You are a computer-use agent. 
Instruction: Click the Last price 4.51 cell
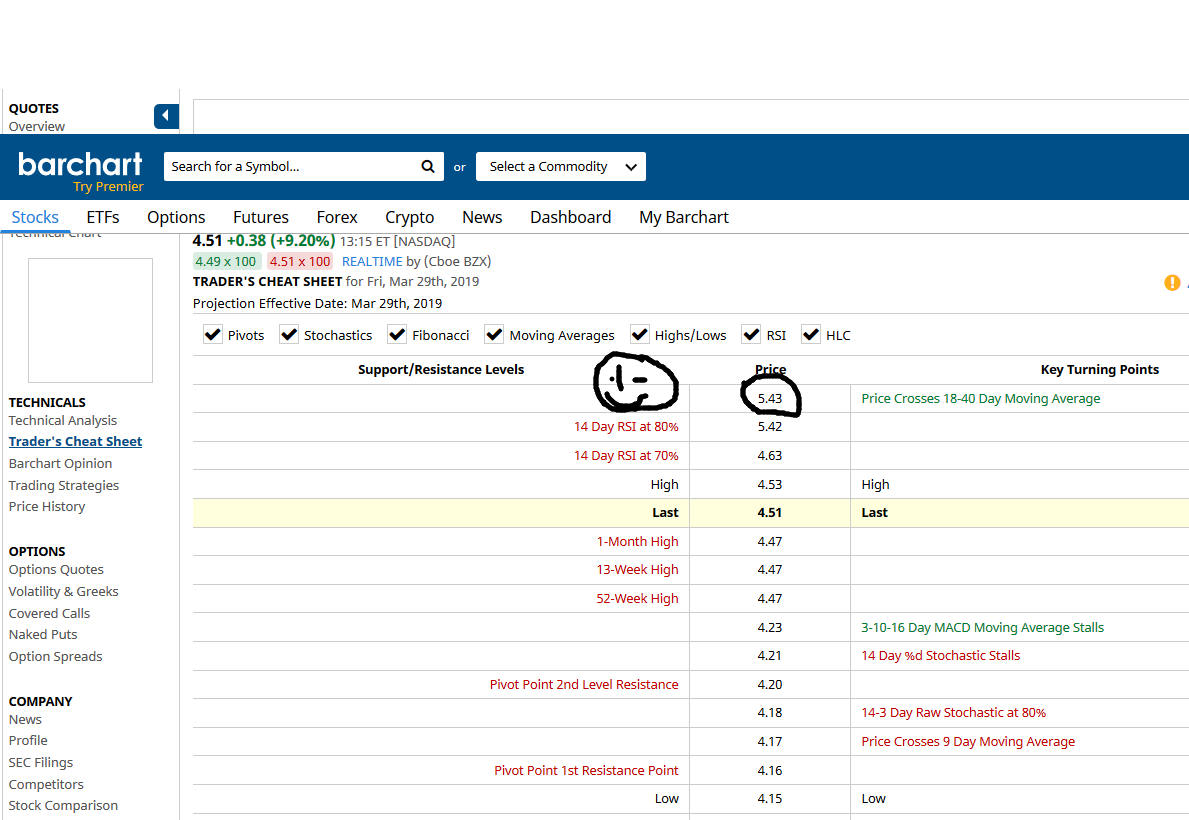(x=770, y=513)
